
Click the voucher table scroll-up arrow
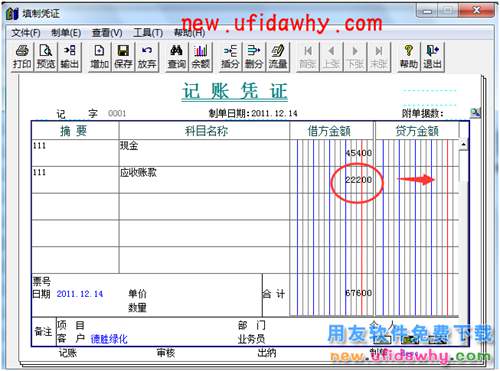tap(464, 145)
